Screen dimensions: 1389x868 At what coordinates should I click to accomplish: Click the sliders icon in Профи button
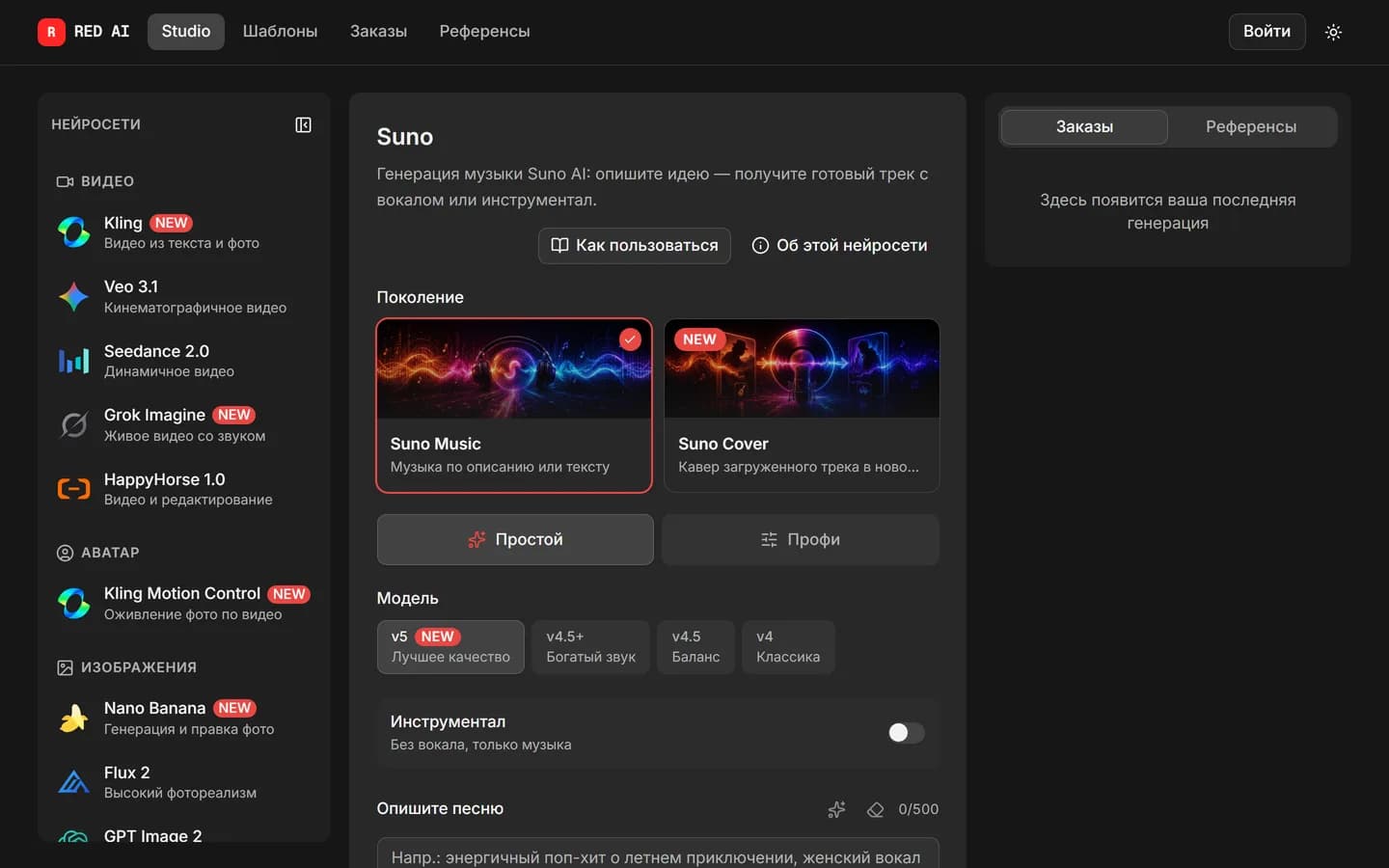[x=769, y=539]
